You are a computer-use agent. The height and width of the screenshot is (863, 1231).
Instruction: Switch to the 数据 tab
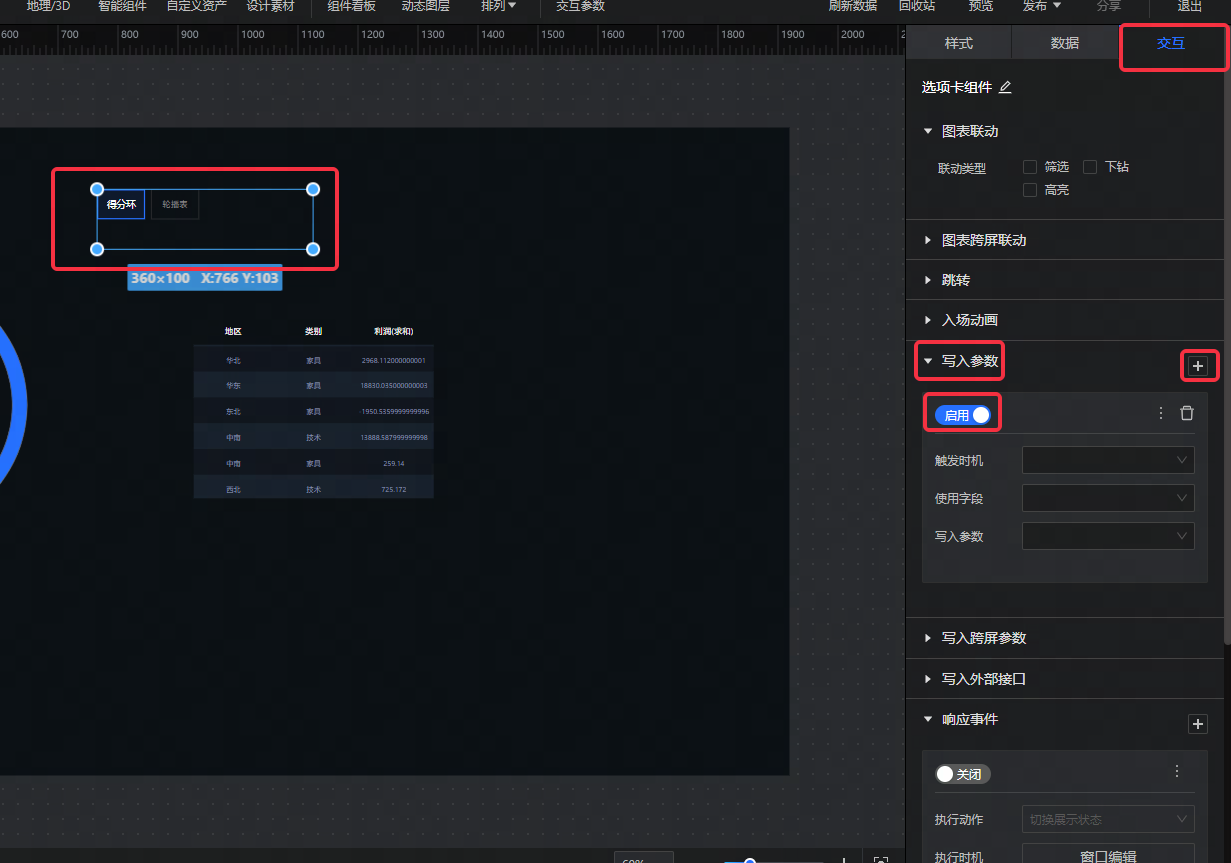click(x=1065, y=43)
